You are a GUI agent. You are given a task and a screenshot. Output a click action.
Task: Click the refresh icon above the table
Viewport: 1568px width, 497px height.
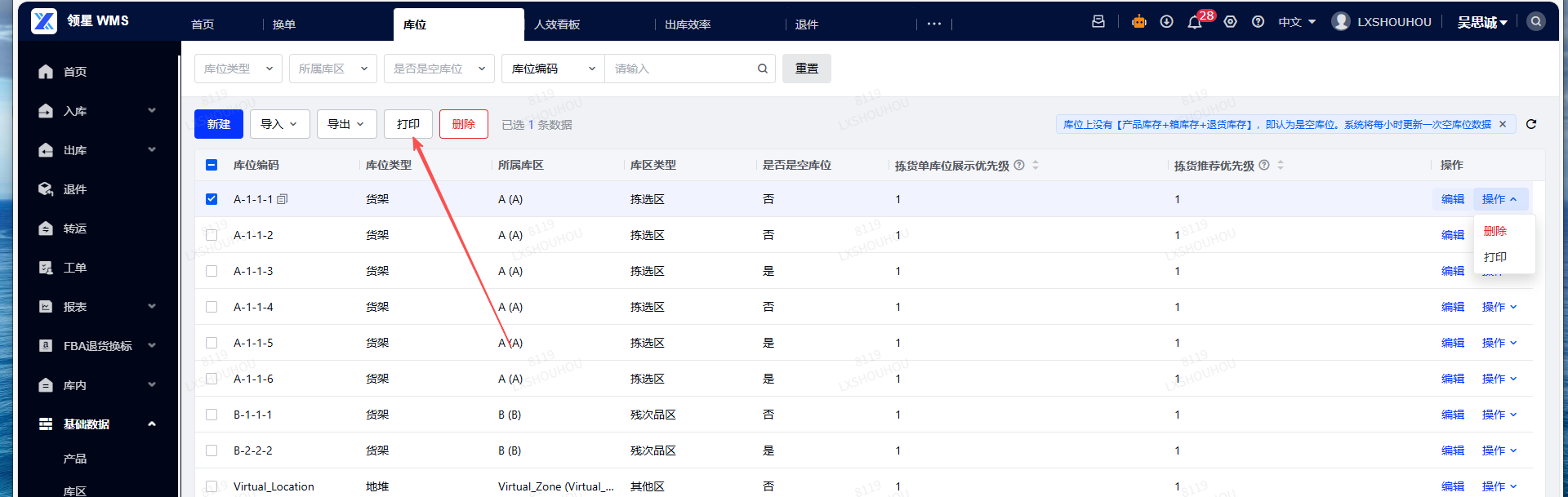(1531, 124)
